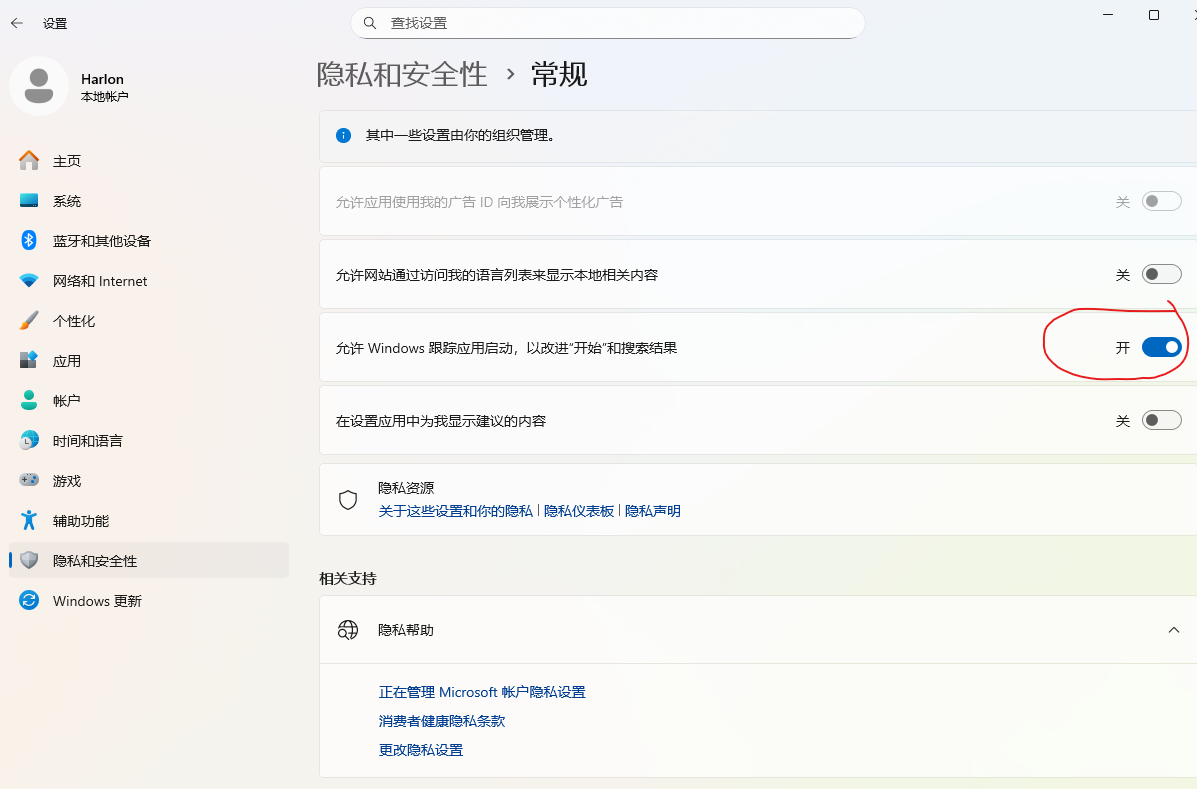Image resolution: width=1197 pixels, height=789 pixels.
Task: Enable 在设置应用中为我显示建议的内容 toggle
Action: click(x=1161, y=421)
